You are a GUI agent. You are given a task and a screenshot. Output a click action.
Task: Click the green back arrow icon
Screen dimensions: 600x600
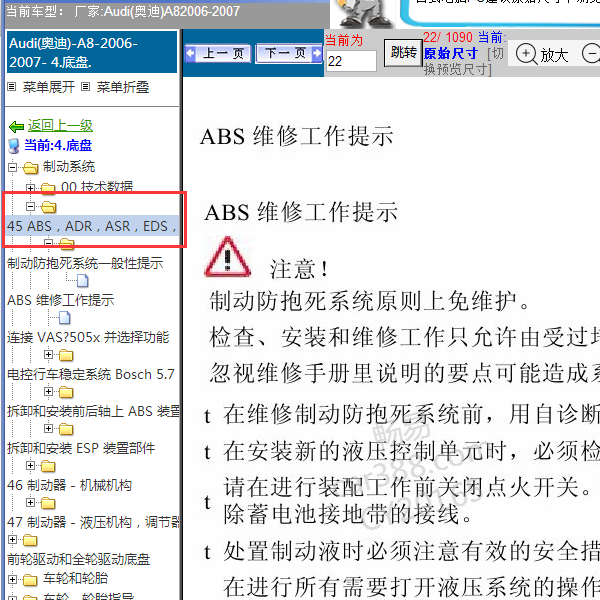pyautogui.click(x=16, y=126)
